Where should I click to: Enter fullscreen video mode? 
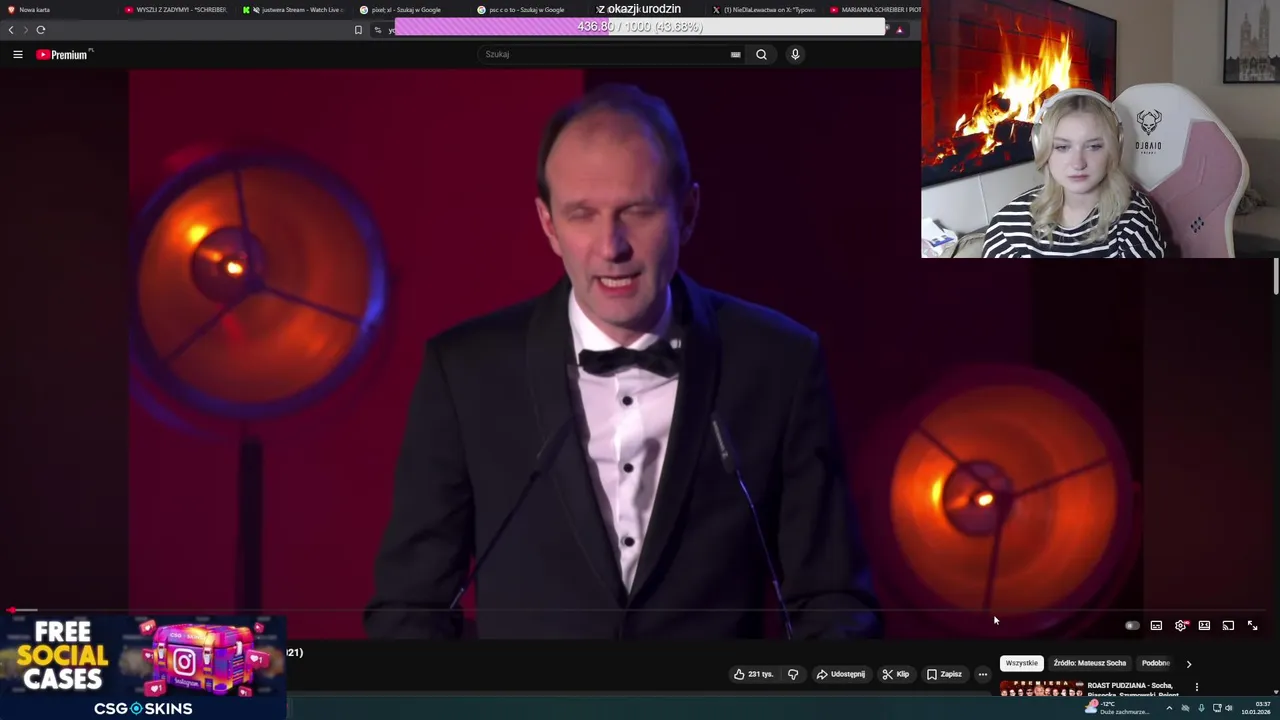[x=1252, y=626]
